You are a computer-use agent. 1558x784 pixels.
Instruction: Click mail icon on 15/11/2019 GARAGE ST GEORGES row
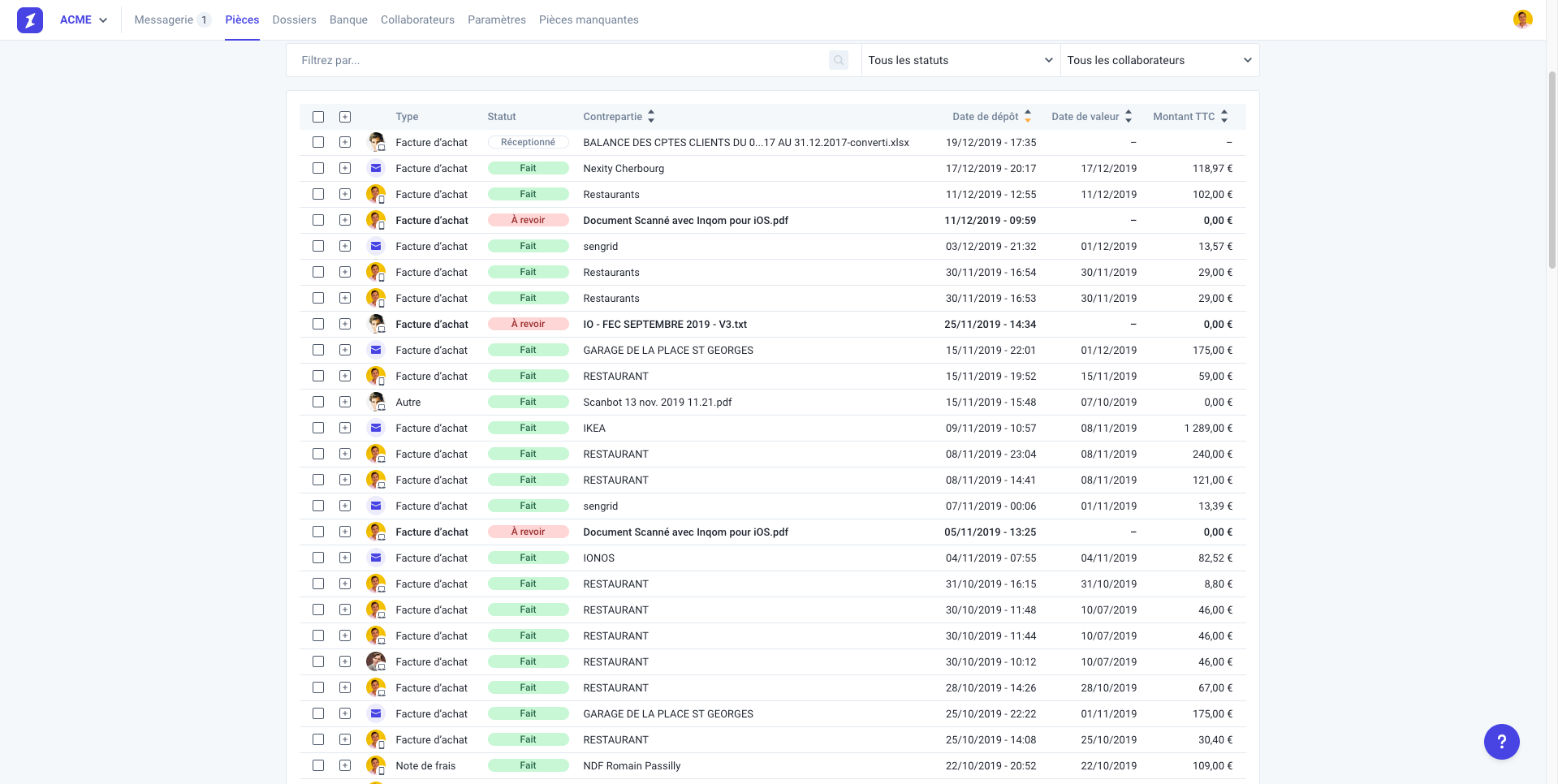tap(376, 350)
